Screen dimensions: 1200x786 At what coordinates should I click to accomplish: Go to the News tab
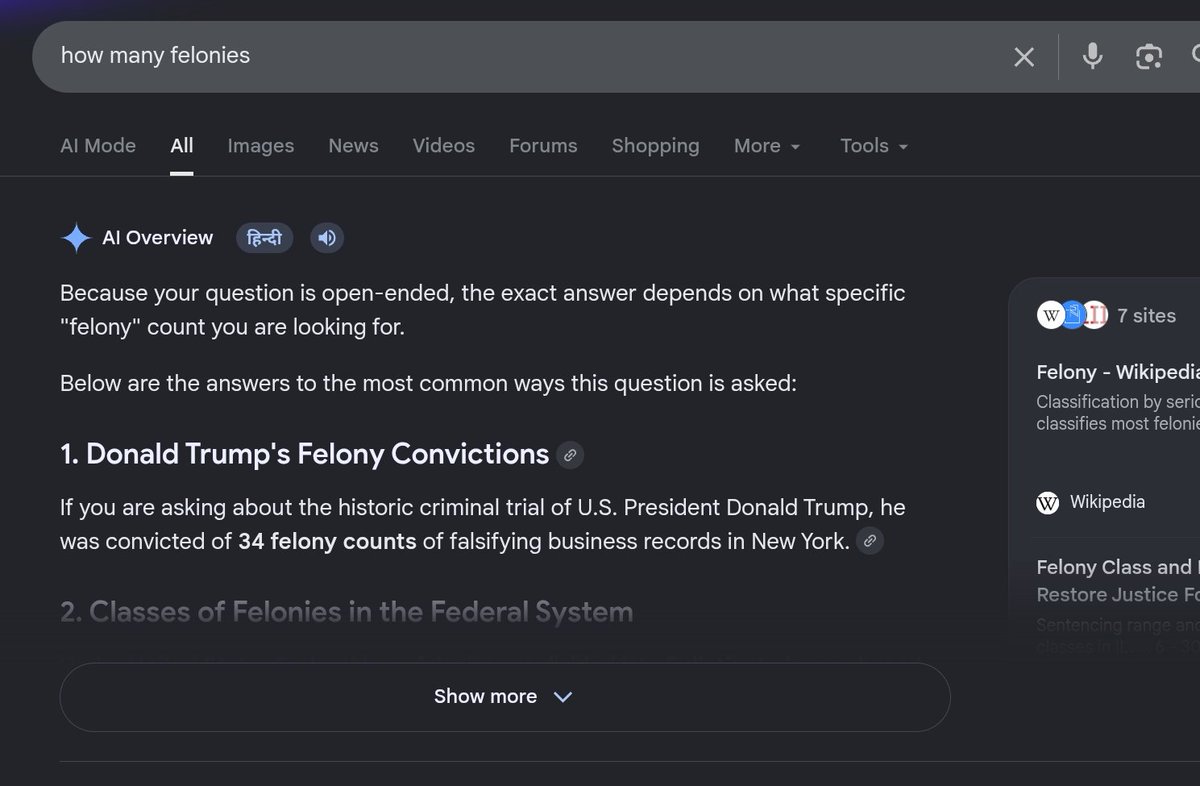(353, 146)
